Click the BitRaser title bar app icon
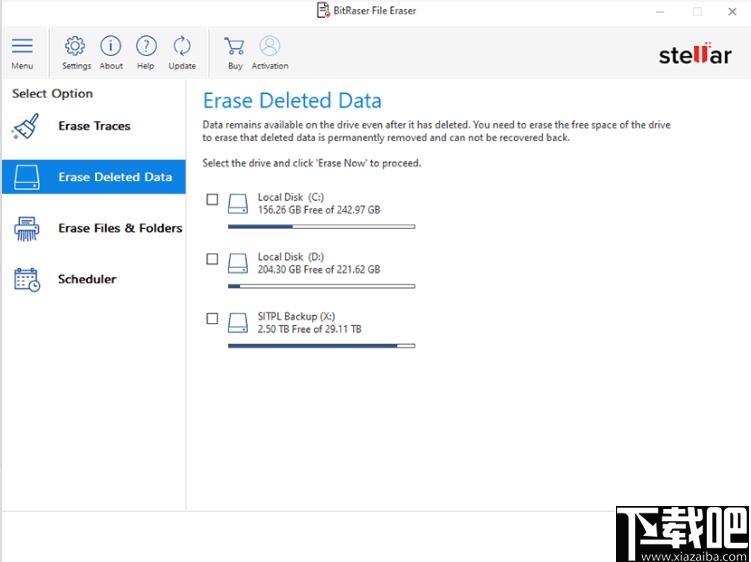The width and height of the screenshot is (751, 562). tap(324, 10)
